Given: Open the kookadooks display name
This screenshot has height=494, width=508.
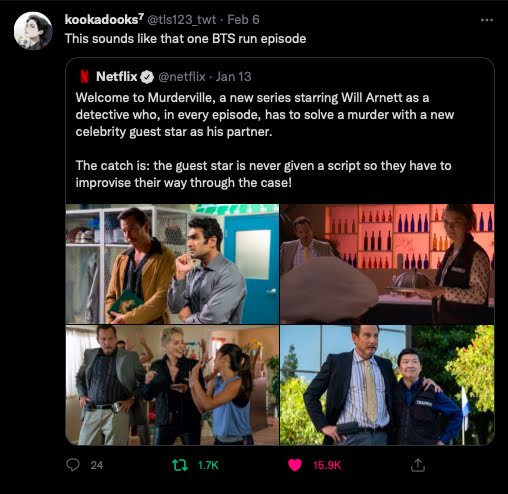Looking at the screenshot, I should point(104,20).
